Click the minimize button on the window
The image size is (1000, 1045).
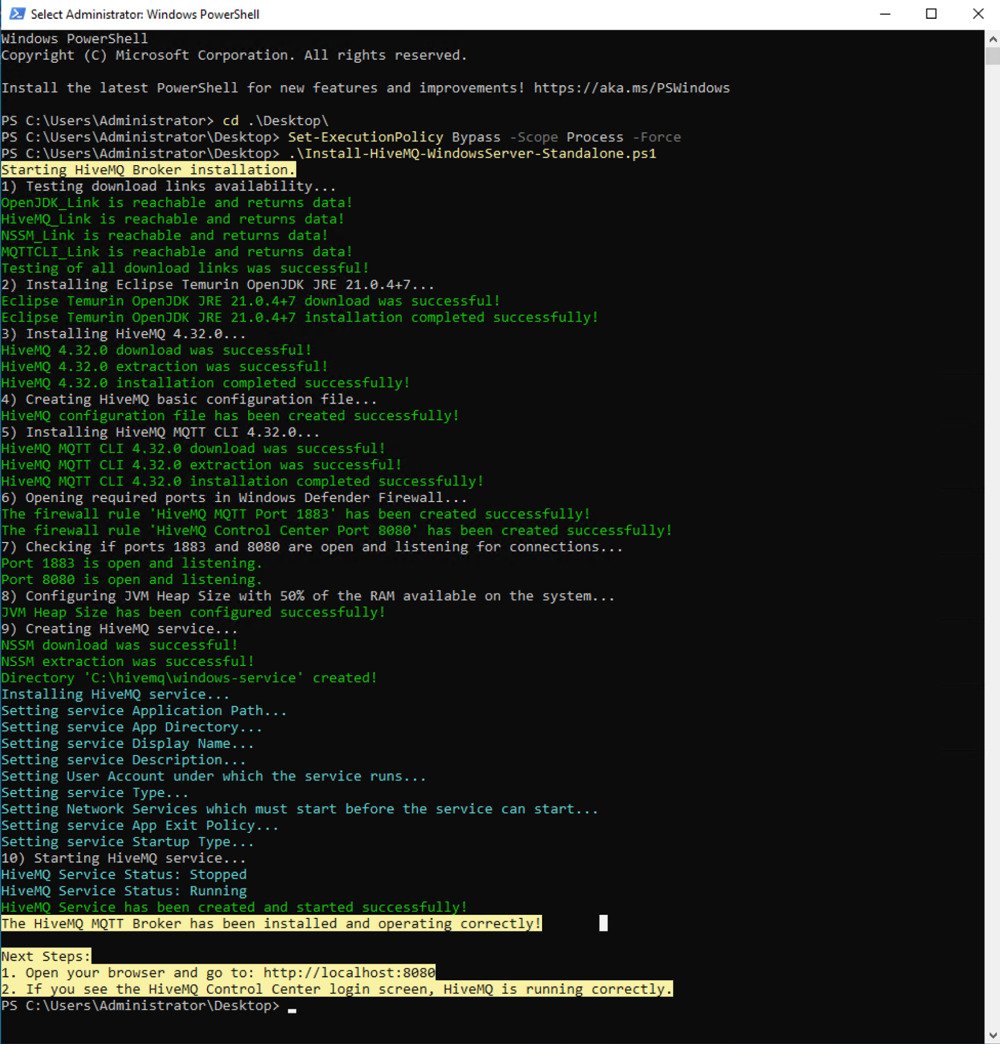click(x=884, y=14)
